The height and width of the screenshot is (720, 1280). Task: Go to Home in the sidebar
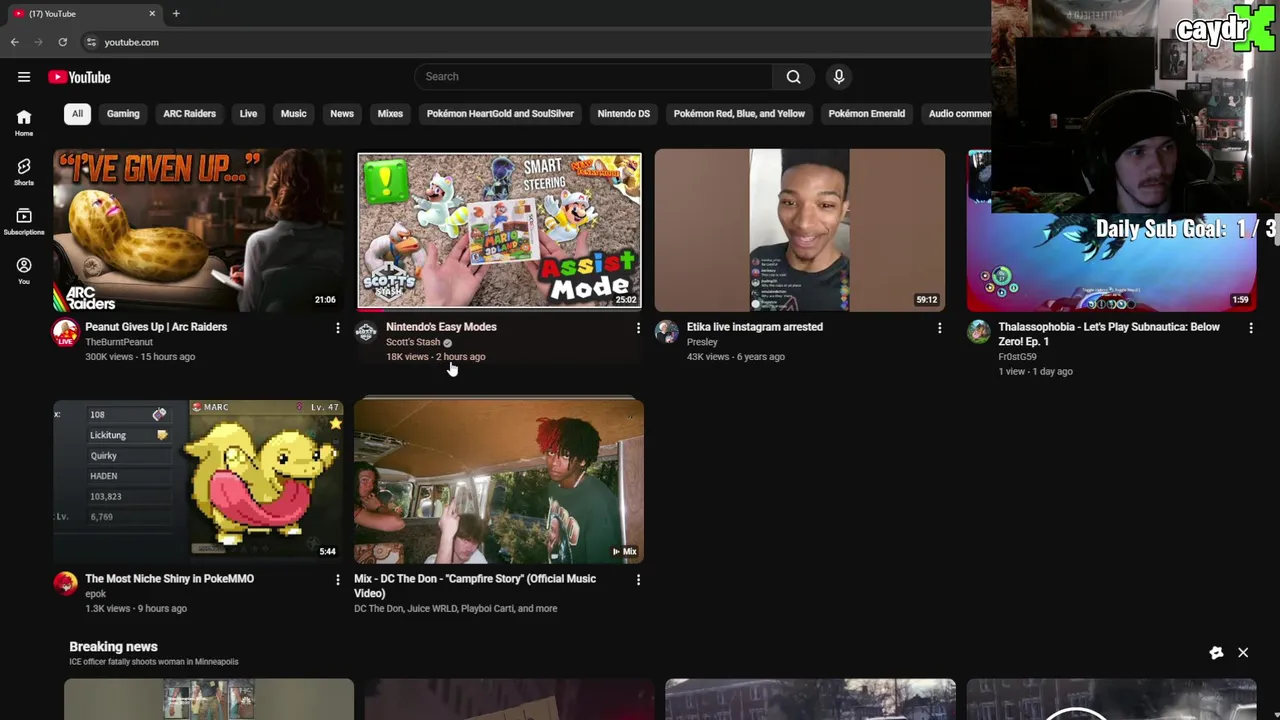24,123
